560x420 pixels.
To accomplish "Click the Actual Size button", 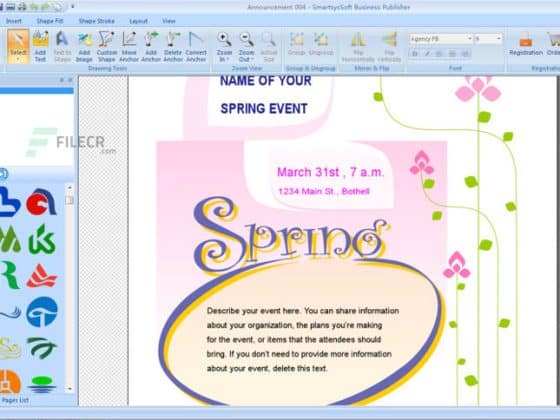I will (269, 46).
